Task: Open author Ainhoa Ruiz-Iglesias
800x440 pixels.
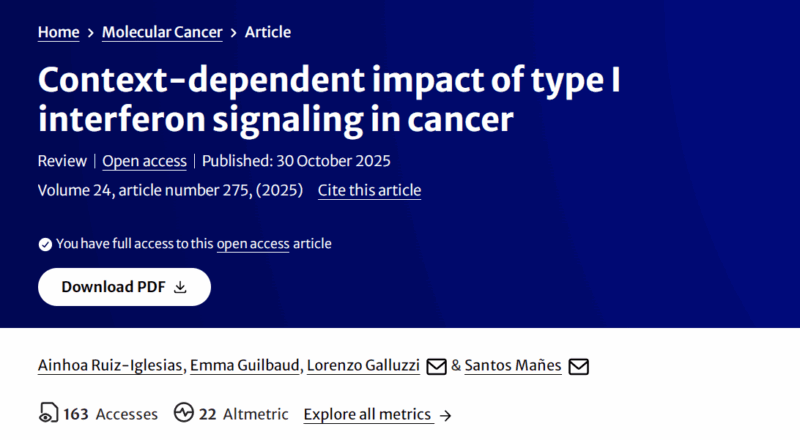Action: click(x=110, y=366)
